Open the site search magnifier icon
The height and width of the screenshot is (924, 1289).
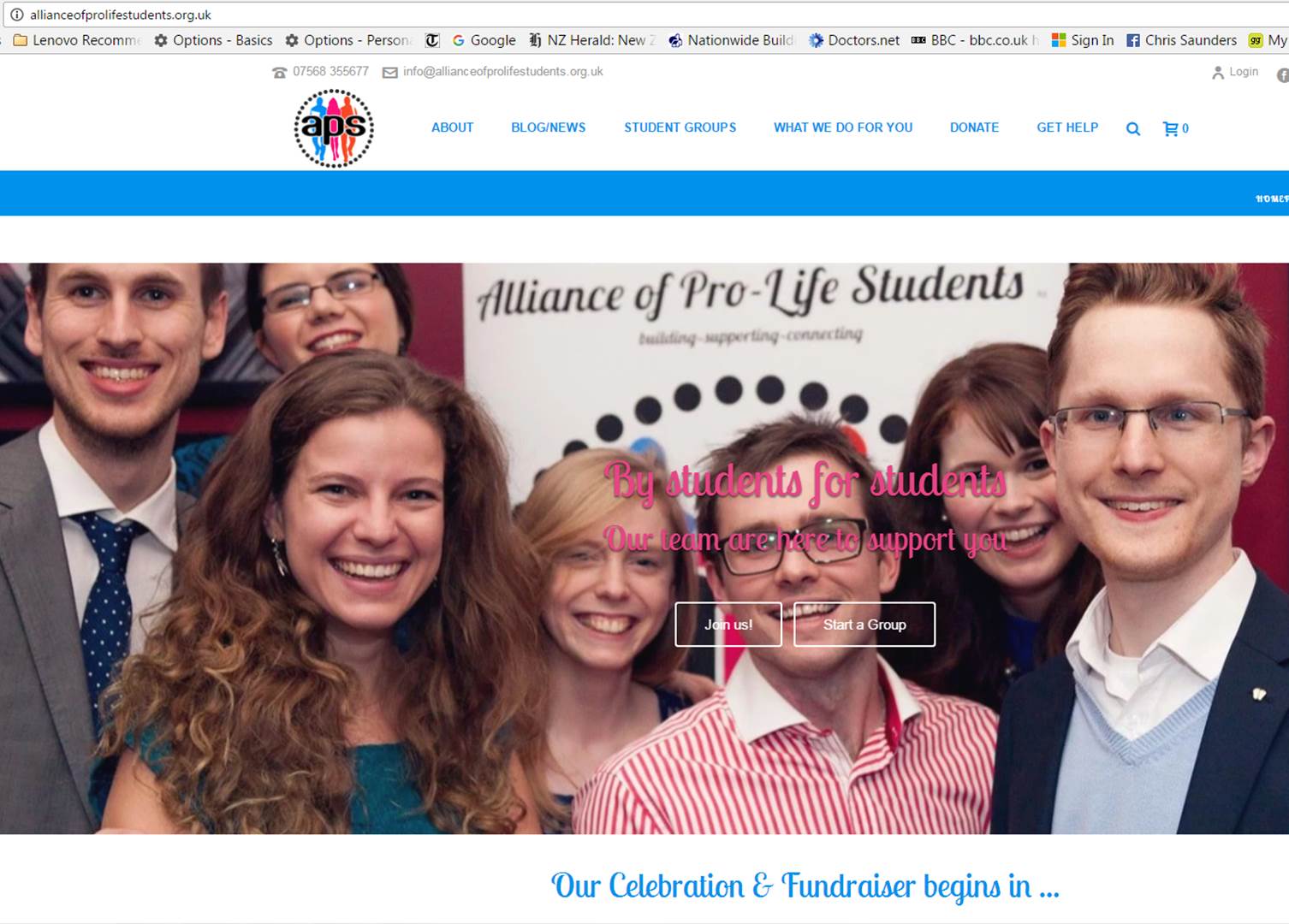point(1132,129)
